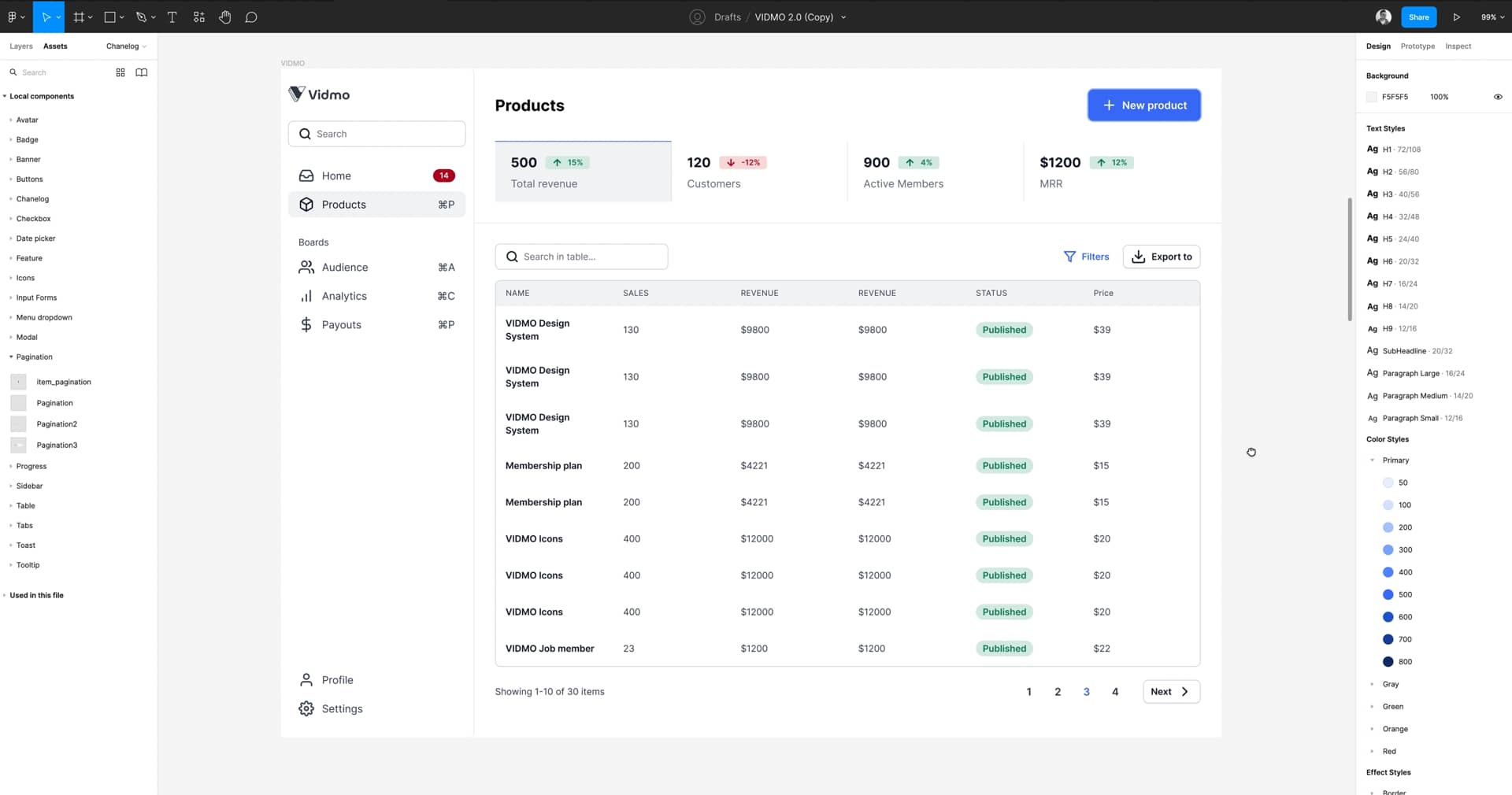
Task: Open the Add comment tool
Action: [x=250, y=17]
